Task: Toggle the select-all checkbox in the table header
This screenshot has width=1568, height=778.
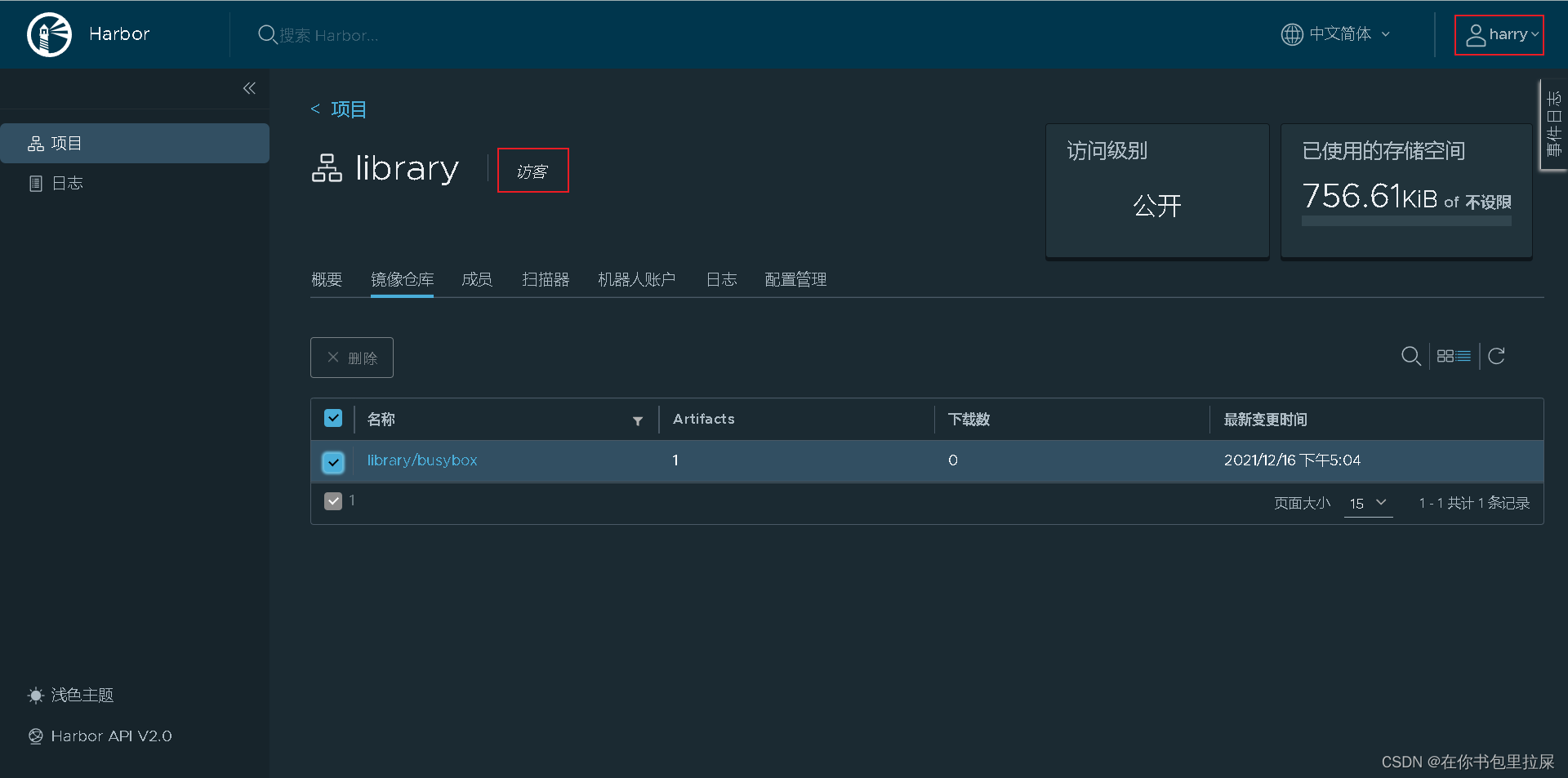Action: pyautogui.click(x=332, y=418)
